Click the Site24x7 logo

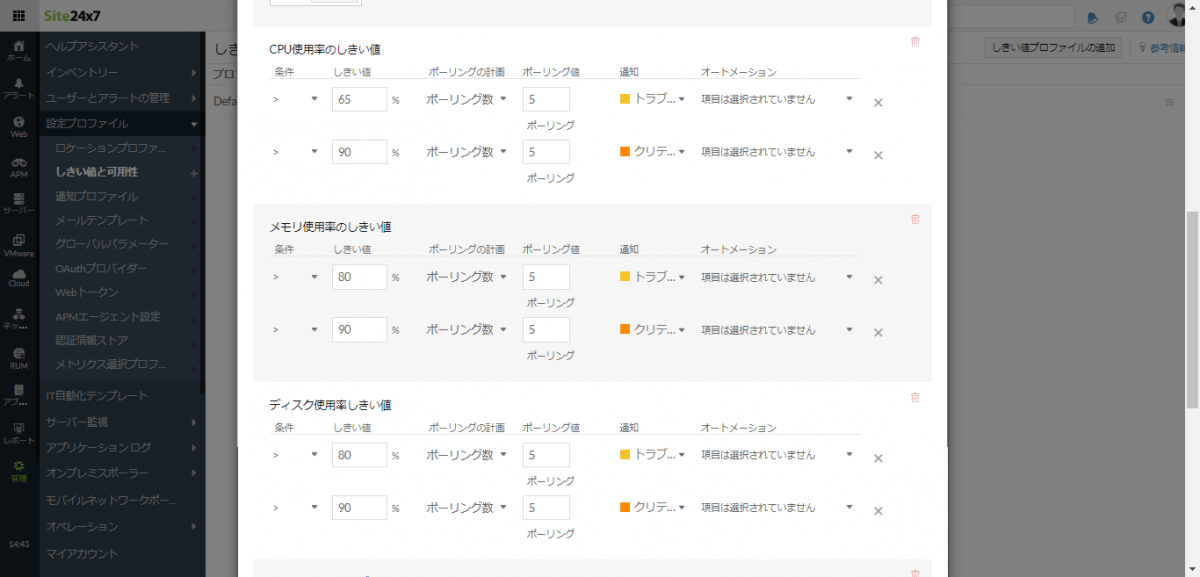[72, 17]
